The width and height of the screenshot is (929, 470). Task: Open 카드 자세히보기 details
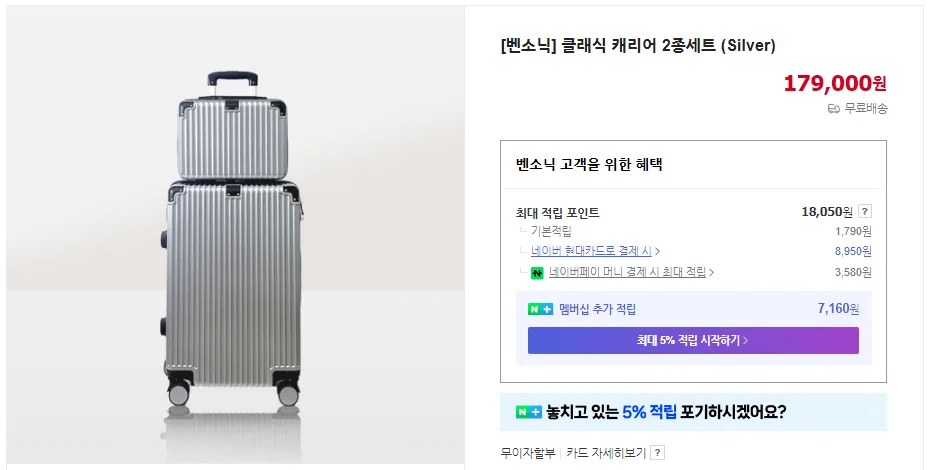click(x=606, y=453)
